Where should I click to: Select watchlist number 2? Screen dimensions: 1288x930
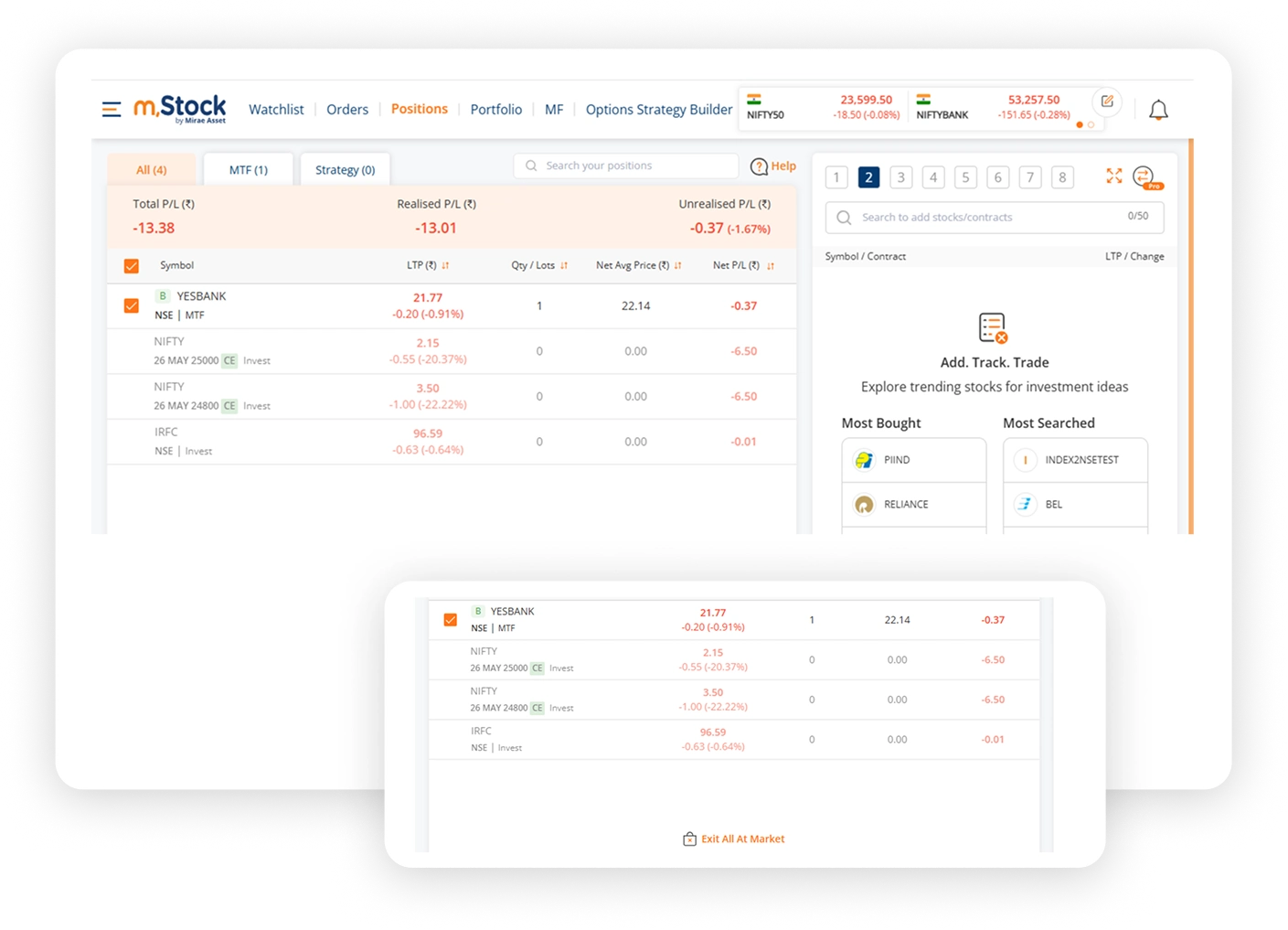pos(868,177)
